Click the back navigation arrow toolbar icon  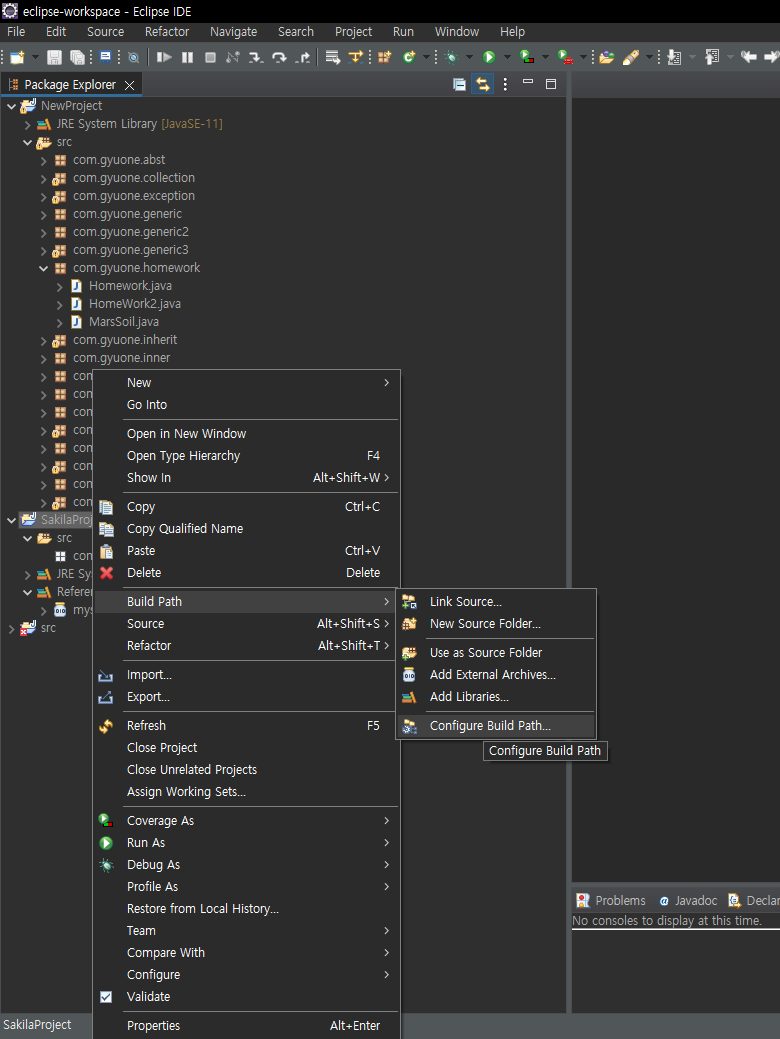click(749, 58)
